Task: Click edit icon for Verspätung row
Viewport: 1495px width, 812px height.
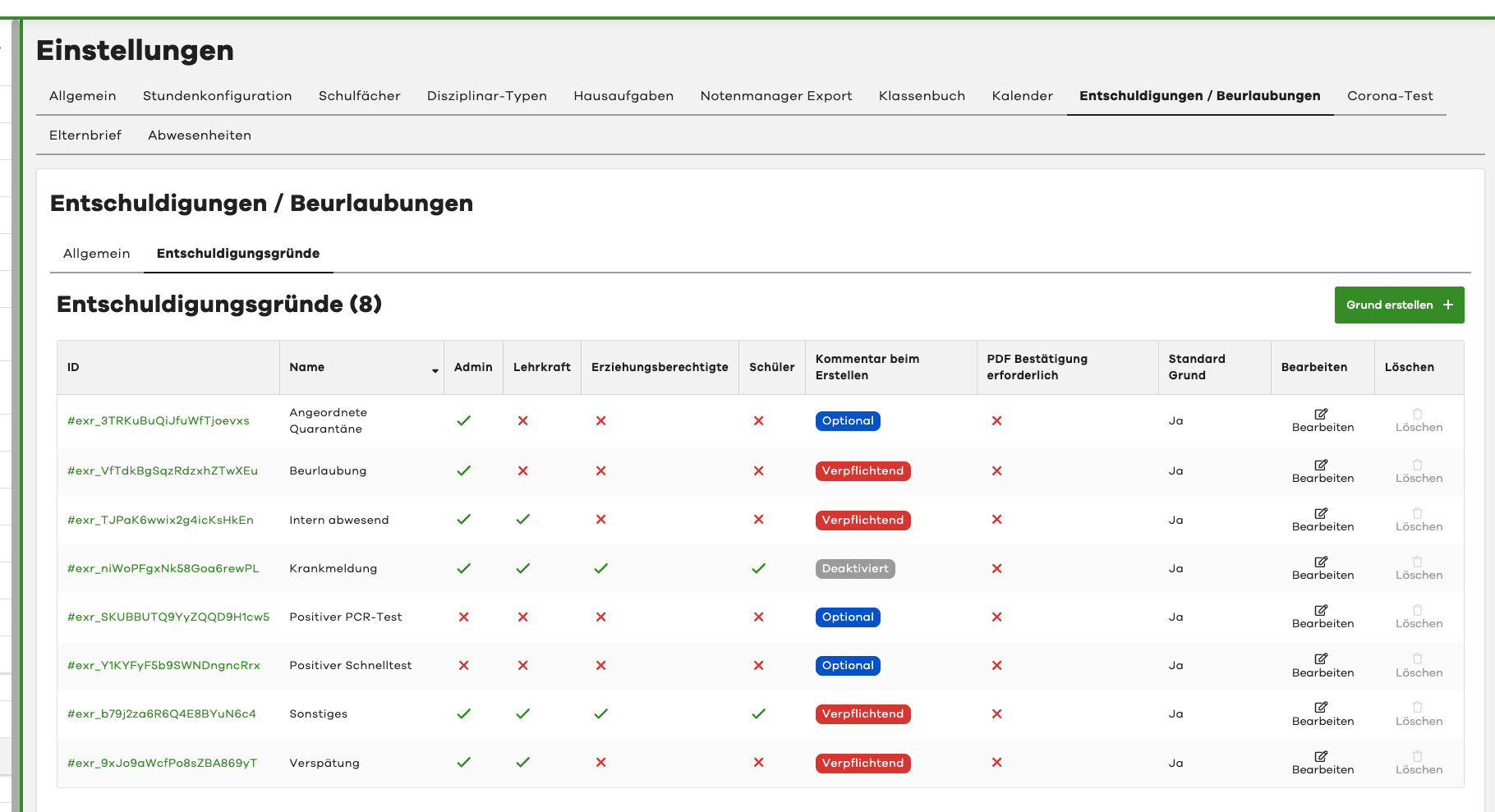Action: point(1321,756)
